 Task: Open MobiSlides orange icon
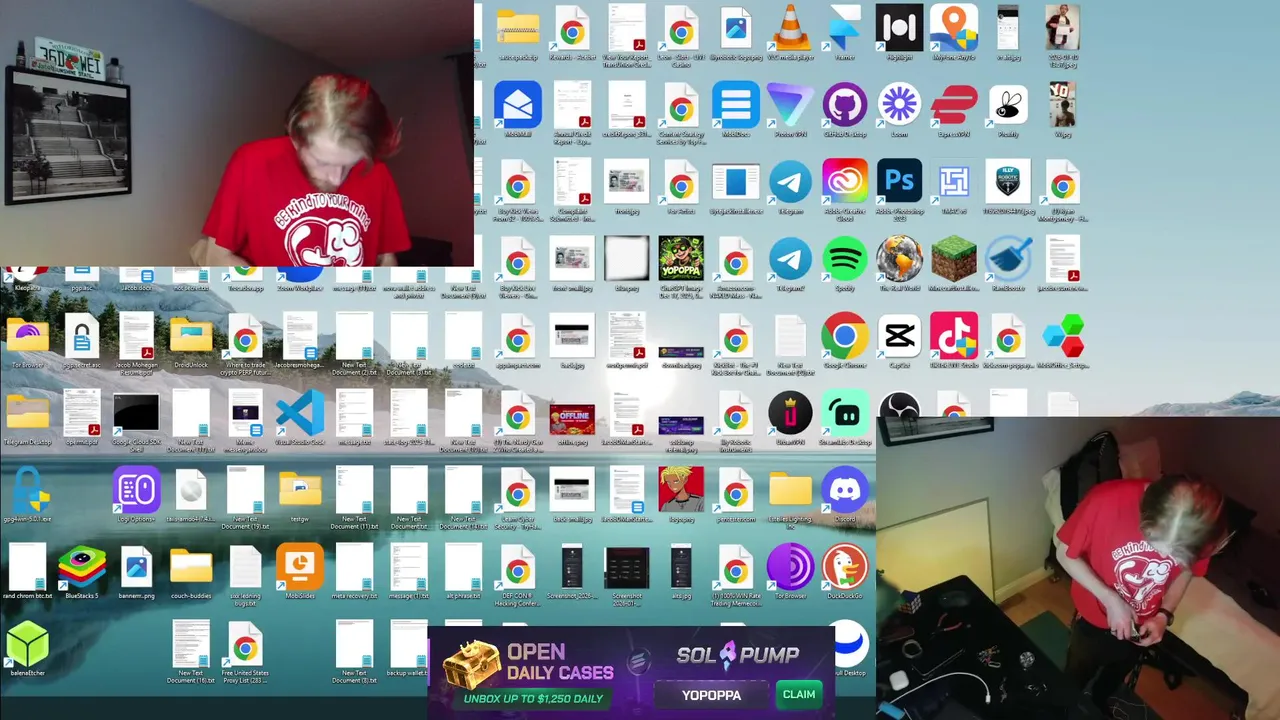pos(300,568)
